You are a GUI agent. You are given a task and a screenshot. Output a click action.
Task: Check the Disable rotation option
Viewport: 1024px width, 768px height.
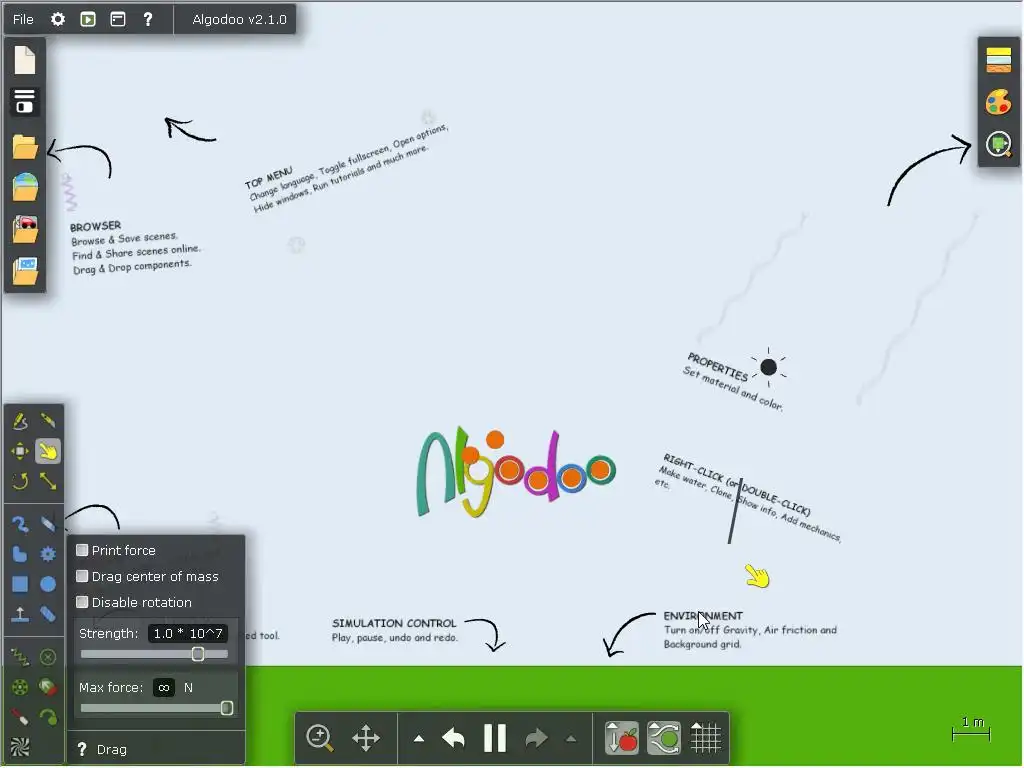pyautogui.click(x=82, y=602)
